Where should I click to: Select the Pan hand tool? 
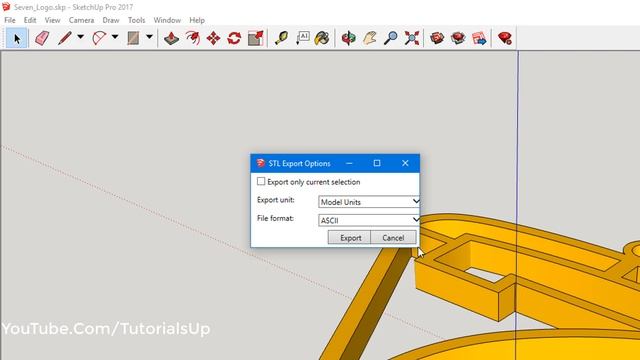370,38
